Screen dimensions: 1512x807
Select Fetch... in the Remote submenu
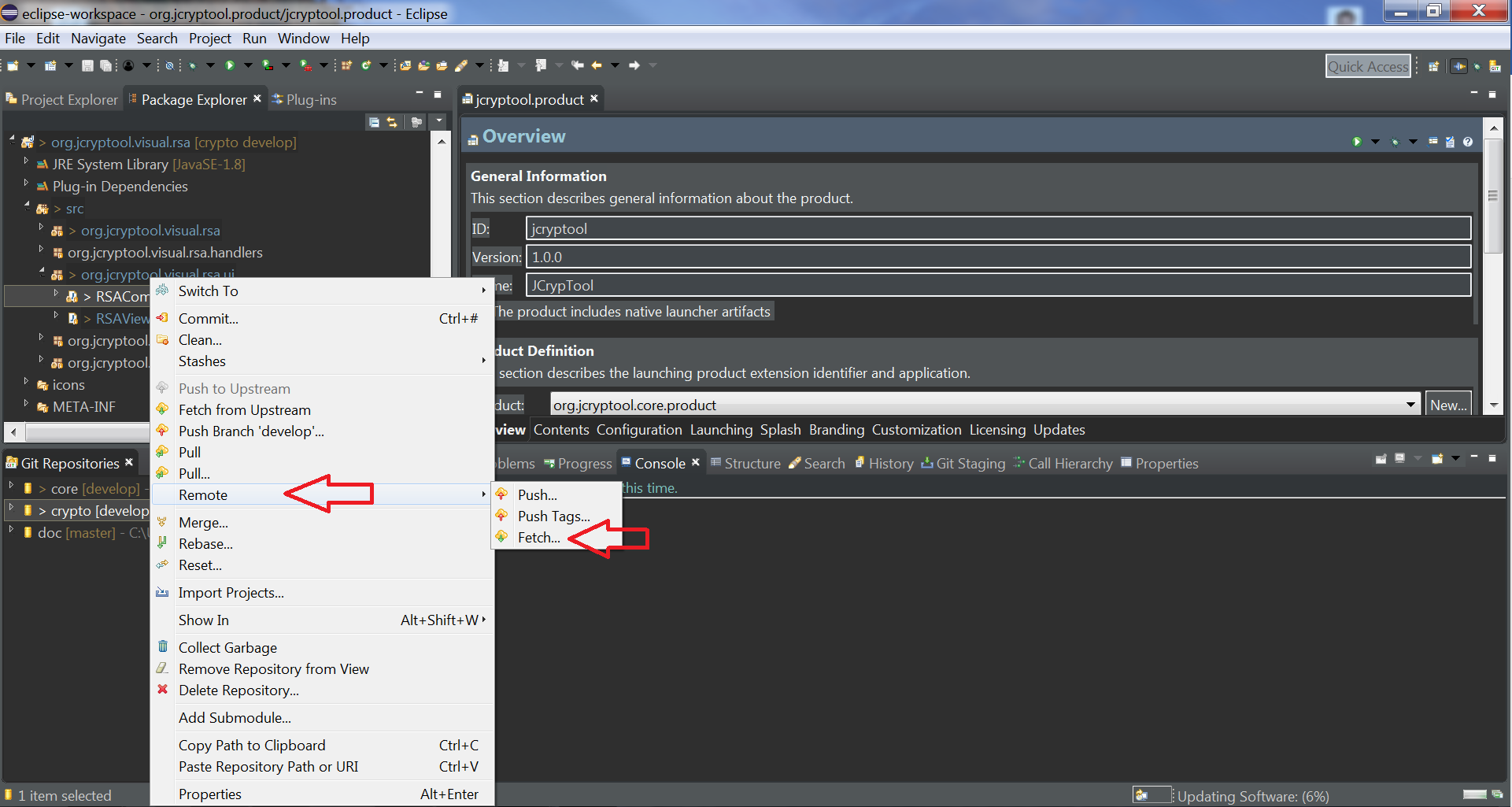[538, 537]
